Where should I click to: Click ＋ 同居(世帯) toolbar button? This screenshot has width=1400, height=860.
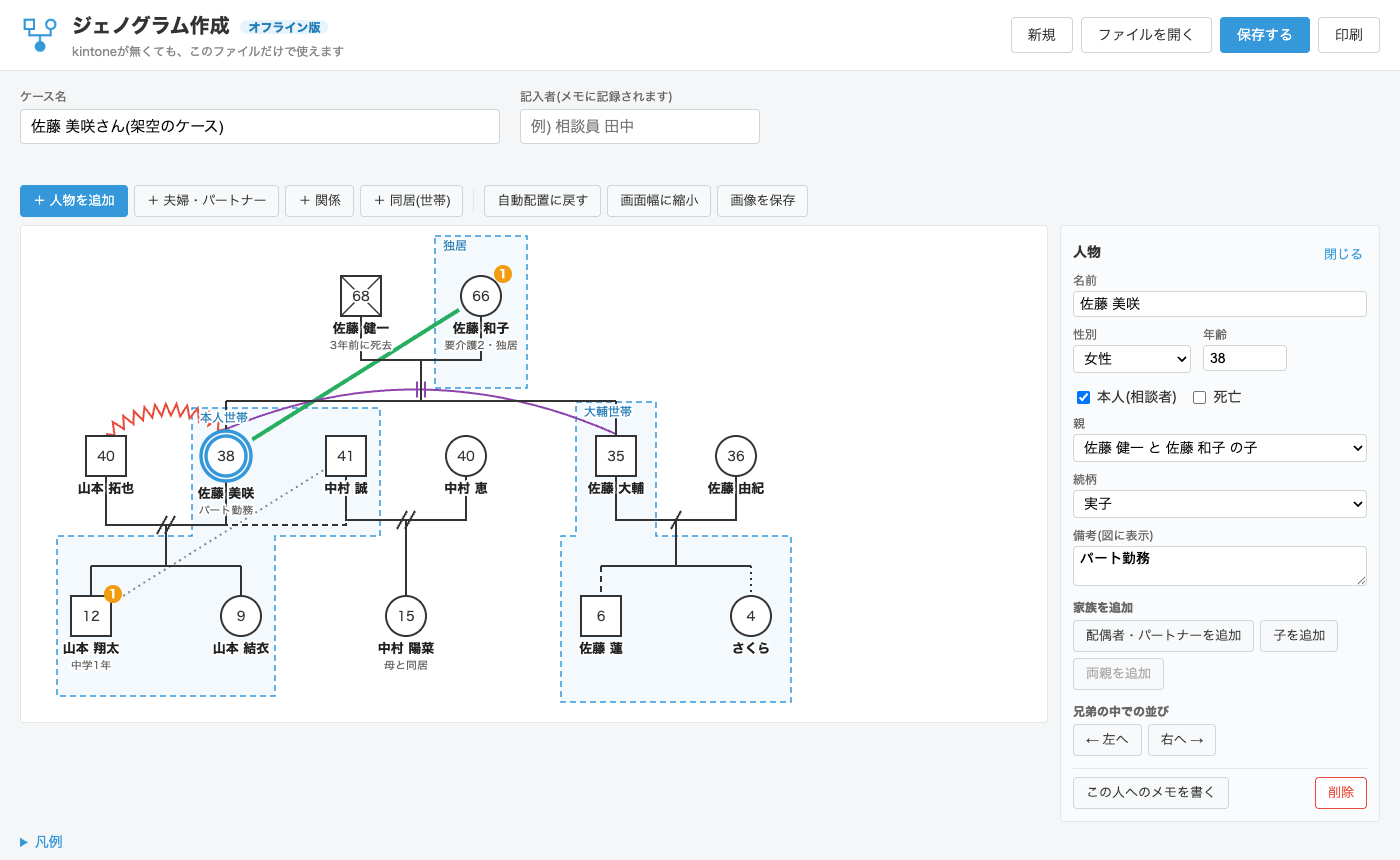[412, 201]
